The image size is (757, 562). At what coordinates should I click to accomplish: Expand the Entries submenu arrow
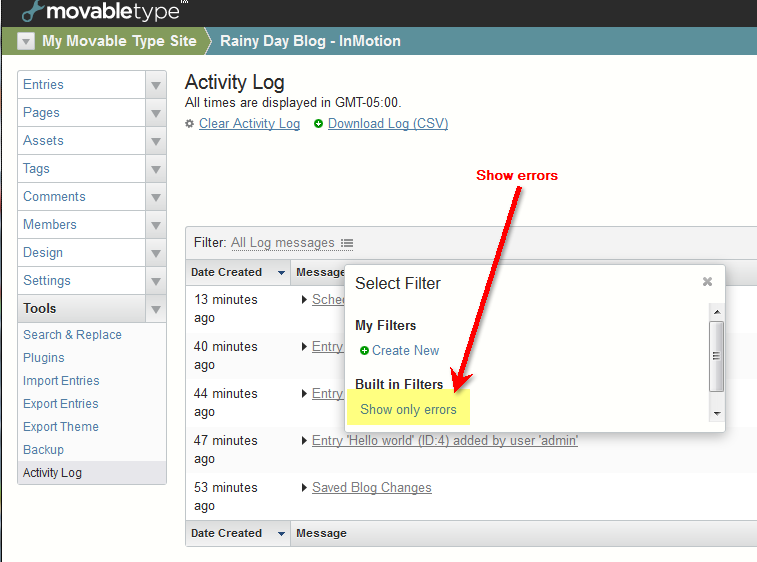pyautogui.click(x=155, y=85)
